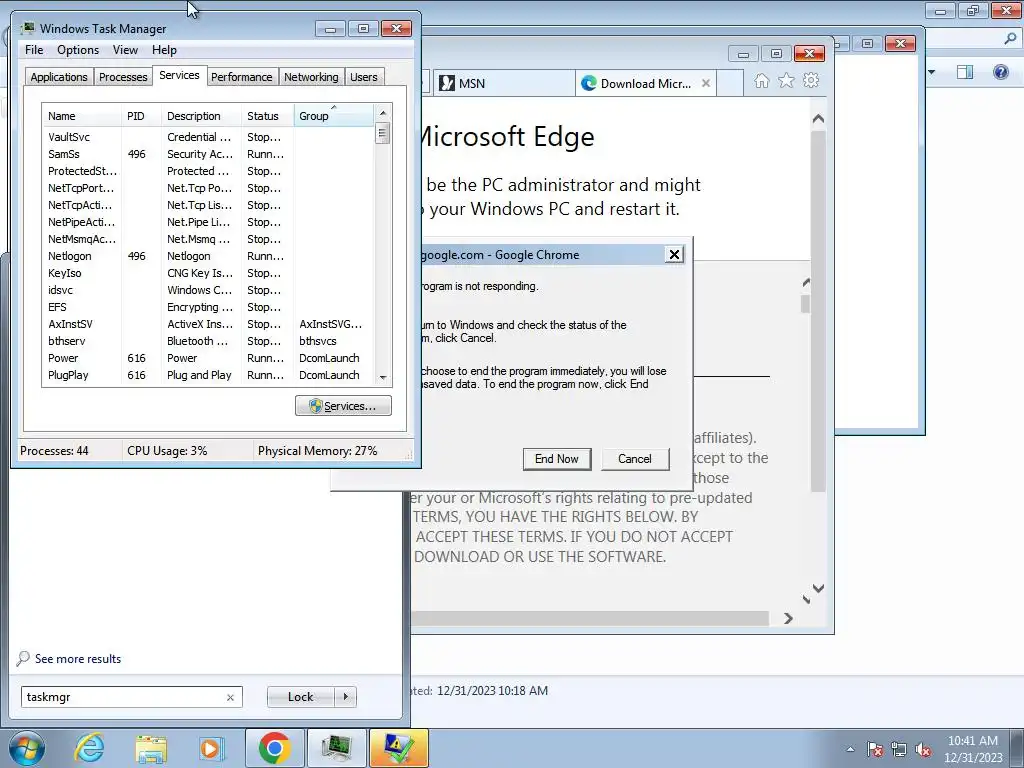
Task: Select the AxInstSV service row
Action: pos(208,324)
